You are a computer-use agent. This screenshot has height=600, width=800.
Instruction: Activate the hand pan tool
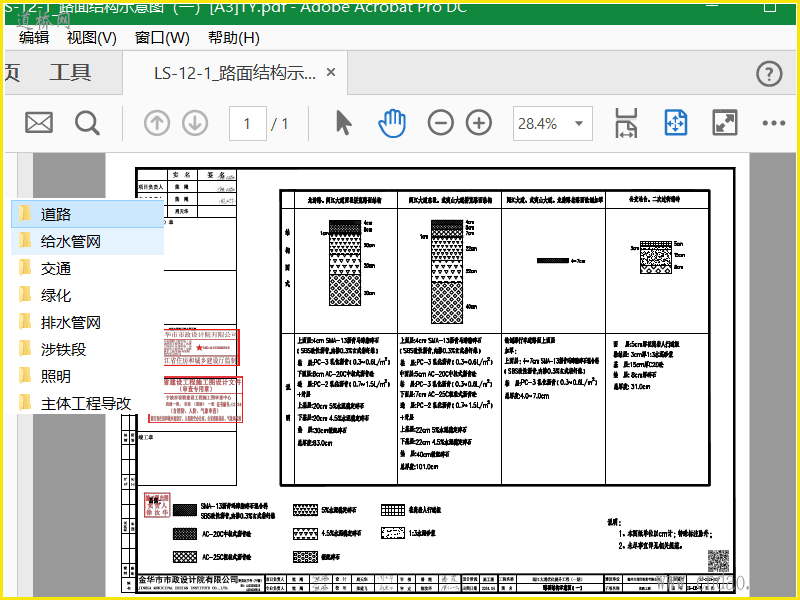tap(392, 123)
